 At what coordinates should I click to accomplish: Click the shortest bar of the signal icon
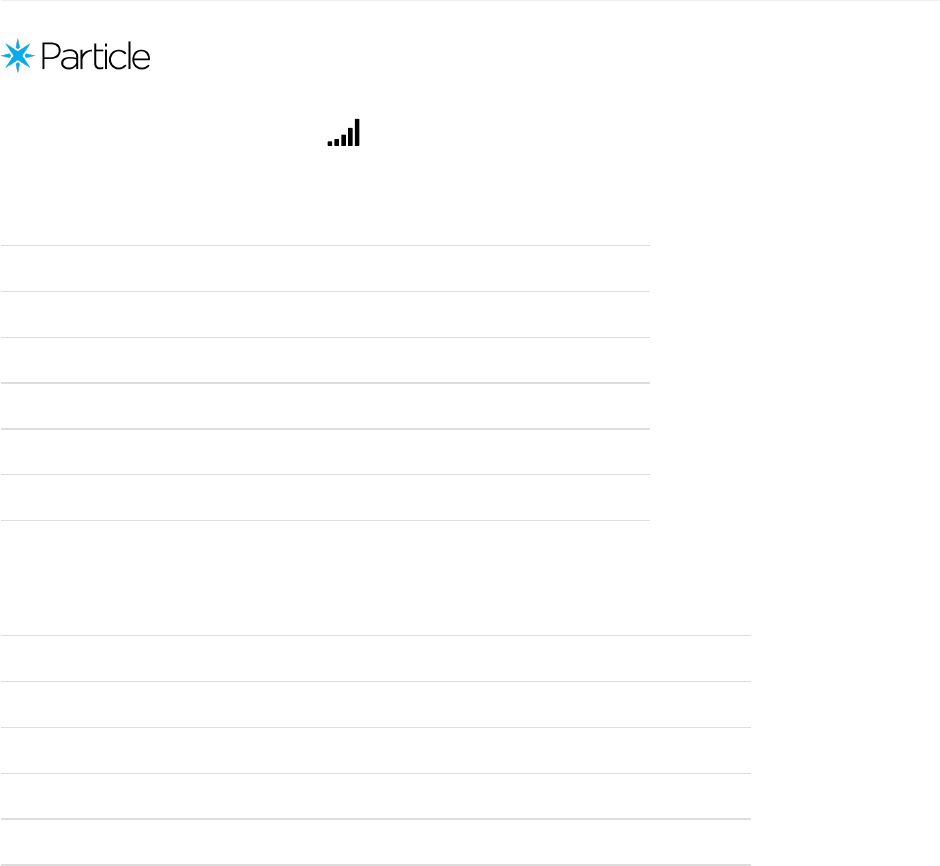pos(330,143)
